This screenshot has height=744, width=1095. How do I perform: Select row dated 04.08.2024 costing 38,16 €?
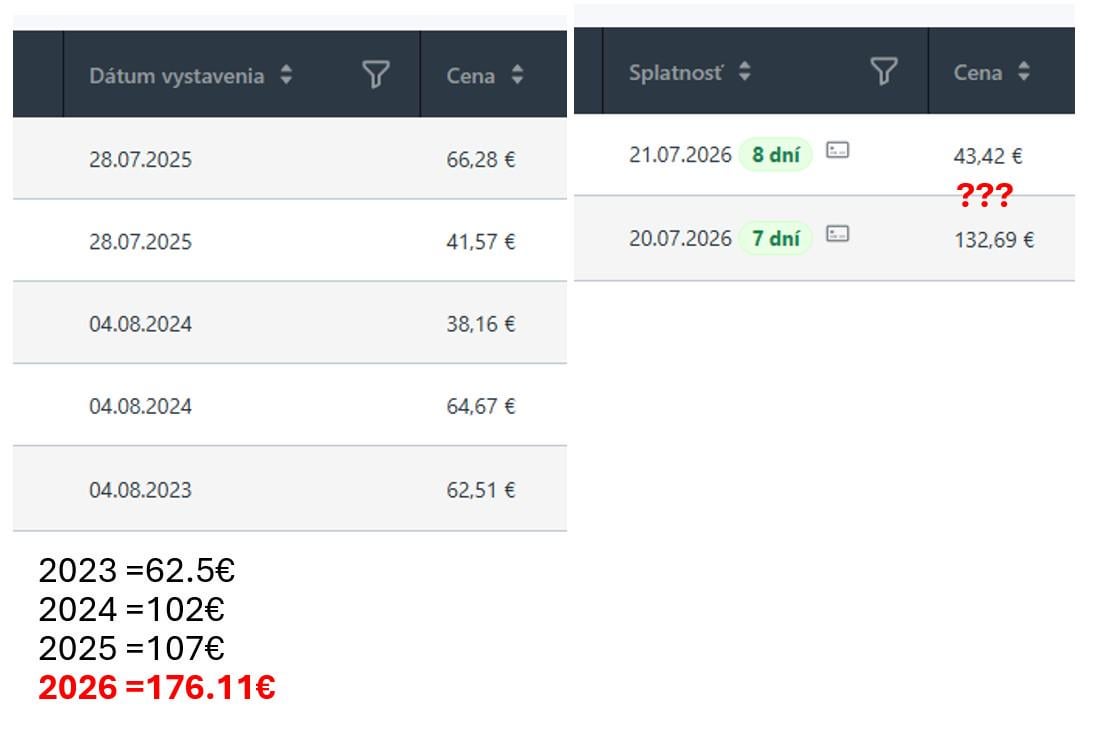pyautogui.click(x=290, y=323)
